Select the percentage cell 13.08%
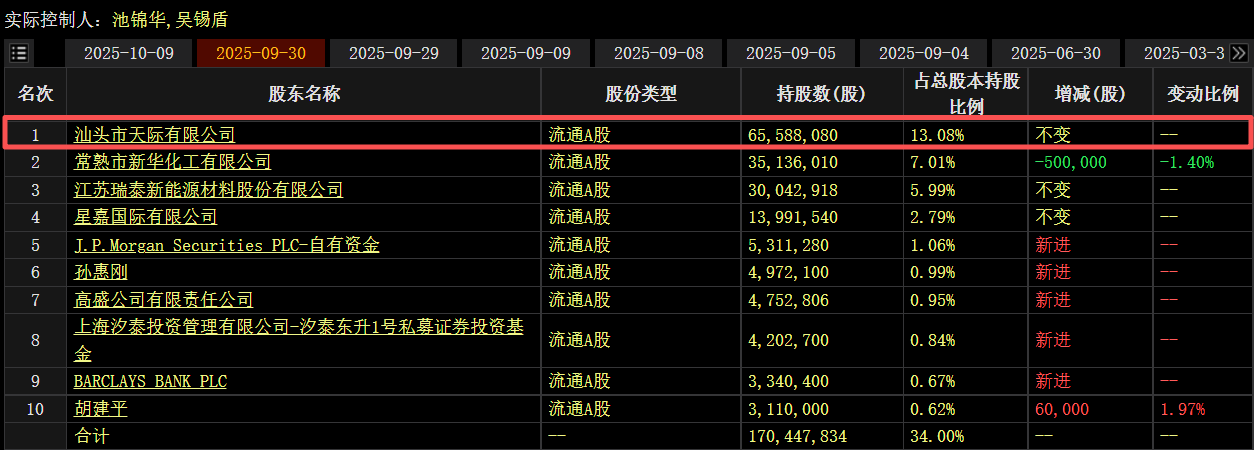Viewport: 1254px width, 450px height. coord(937,135)
